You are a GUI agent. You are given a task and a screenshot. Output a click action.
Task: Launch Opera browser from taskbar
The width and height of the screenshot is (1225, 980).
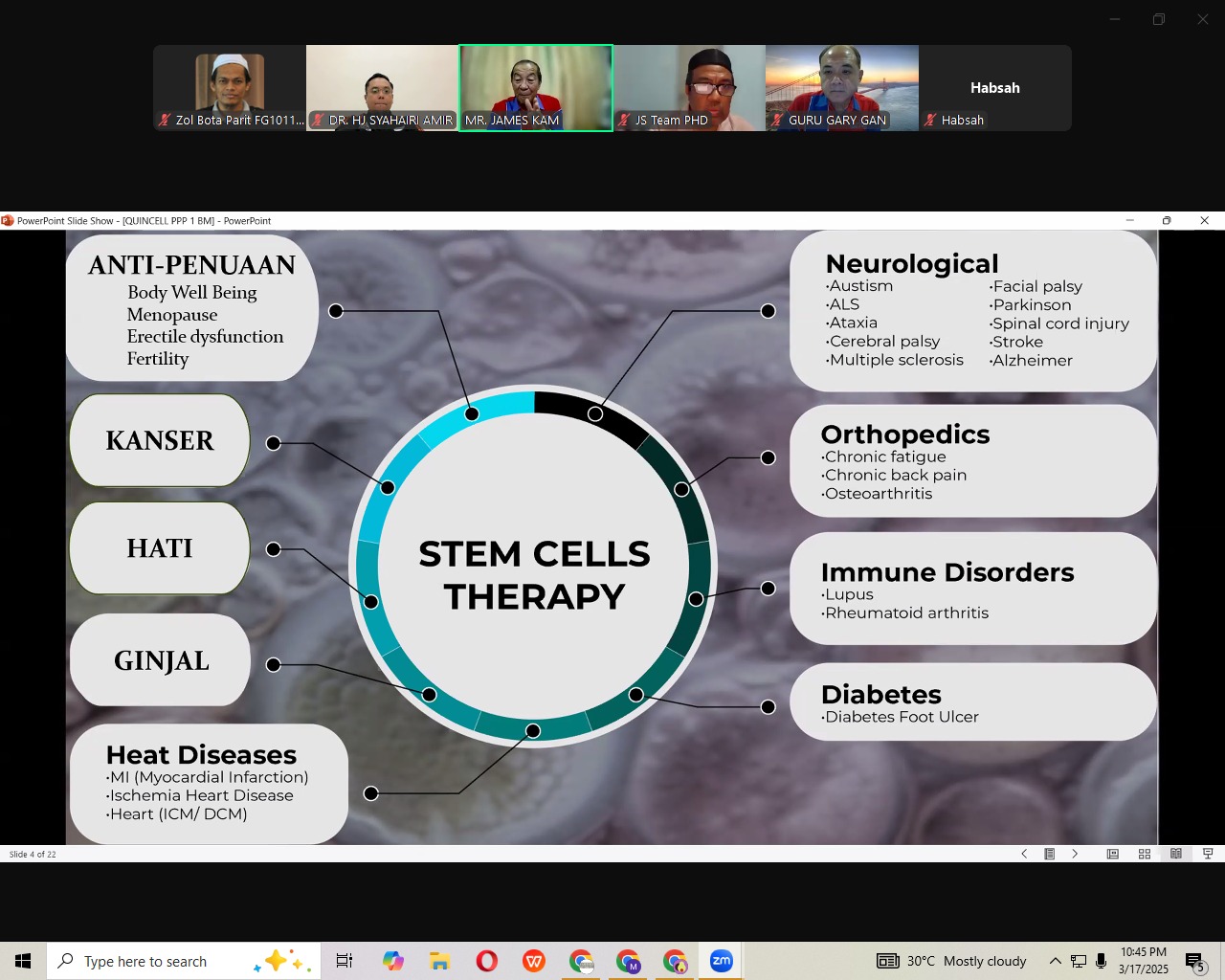[x=487, y=961]
